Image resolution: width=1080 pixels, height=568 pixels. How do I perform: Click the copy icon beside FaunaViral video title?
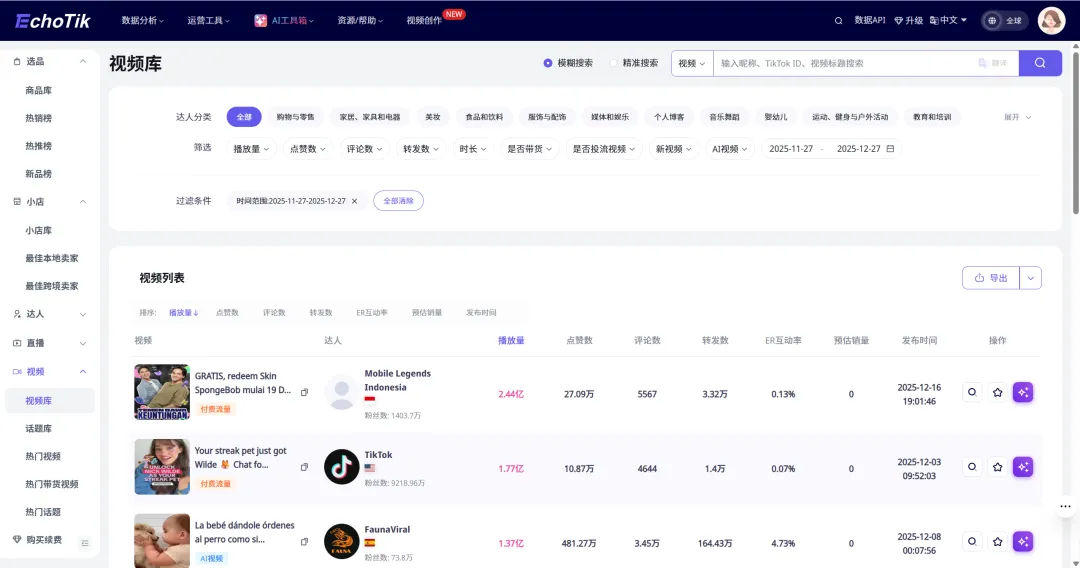click(305, 541)
